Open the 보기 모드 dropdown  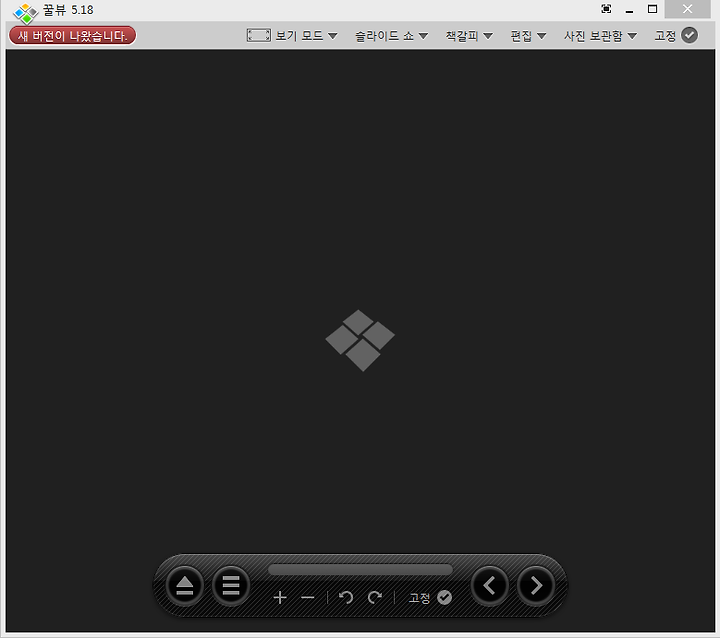pos(307,35)
